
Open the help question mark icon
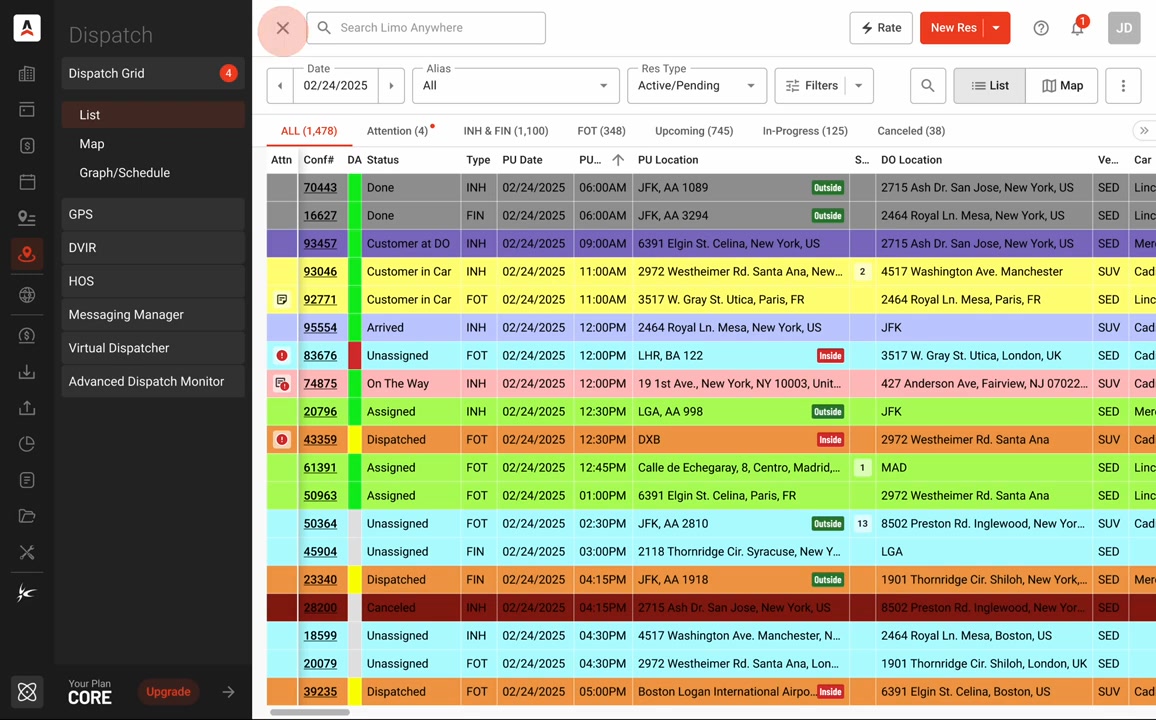point(1040,28)
